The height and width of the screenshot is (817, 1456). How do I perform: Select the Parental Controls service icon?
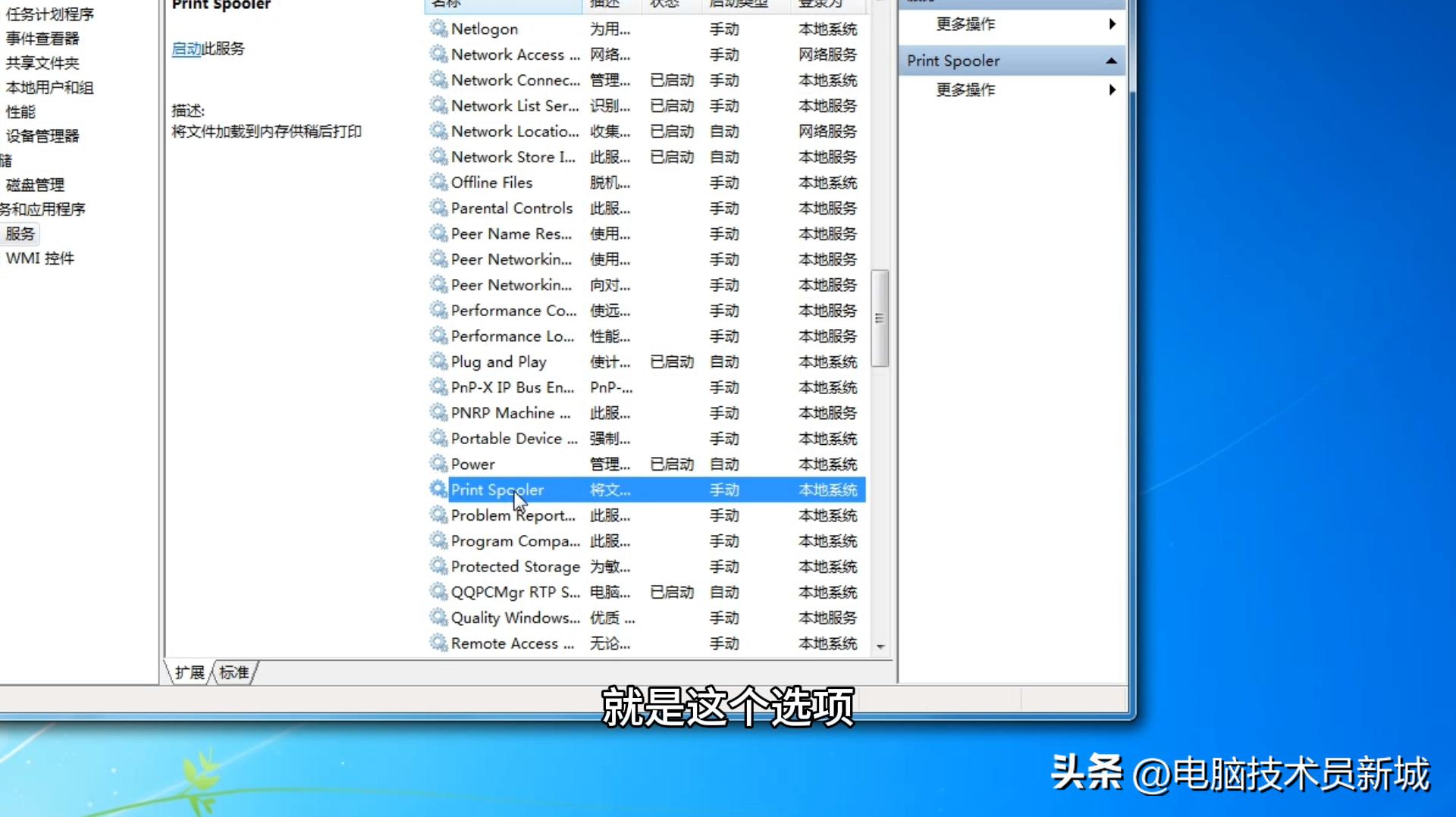438,208
